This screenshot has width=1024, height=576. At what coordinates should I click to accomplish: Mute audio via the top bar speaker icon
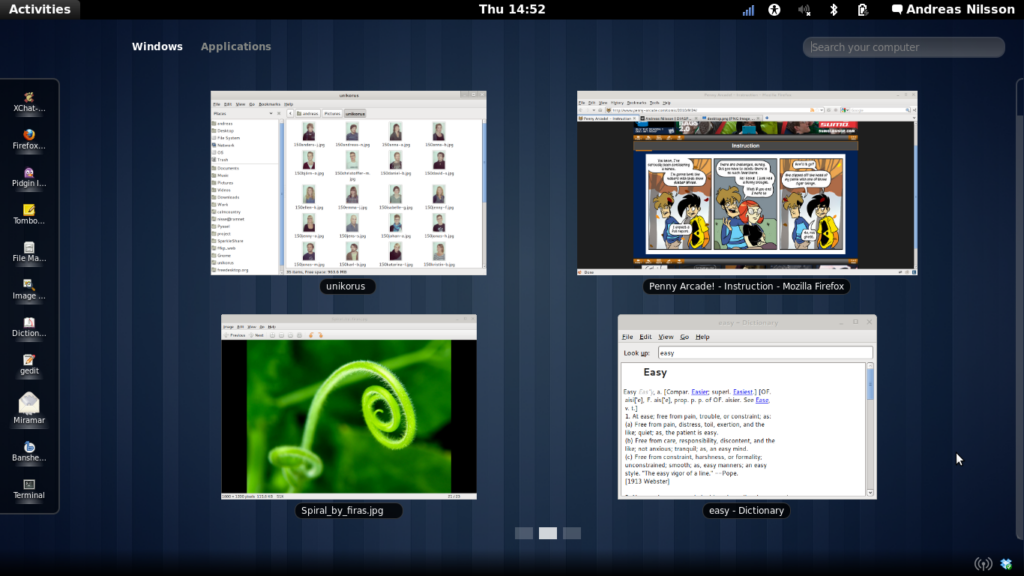click(x=803, y=9)
